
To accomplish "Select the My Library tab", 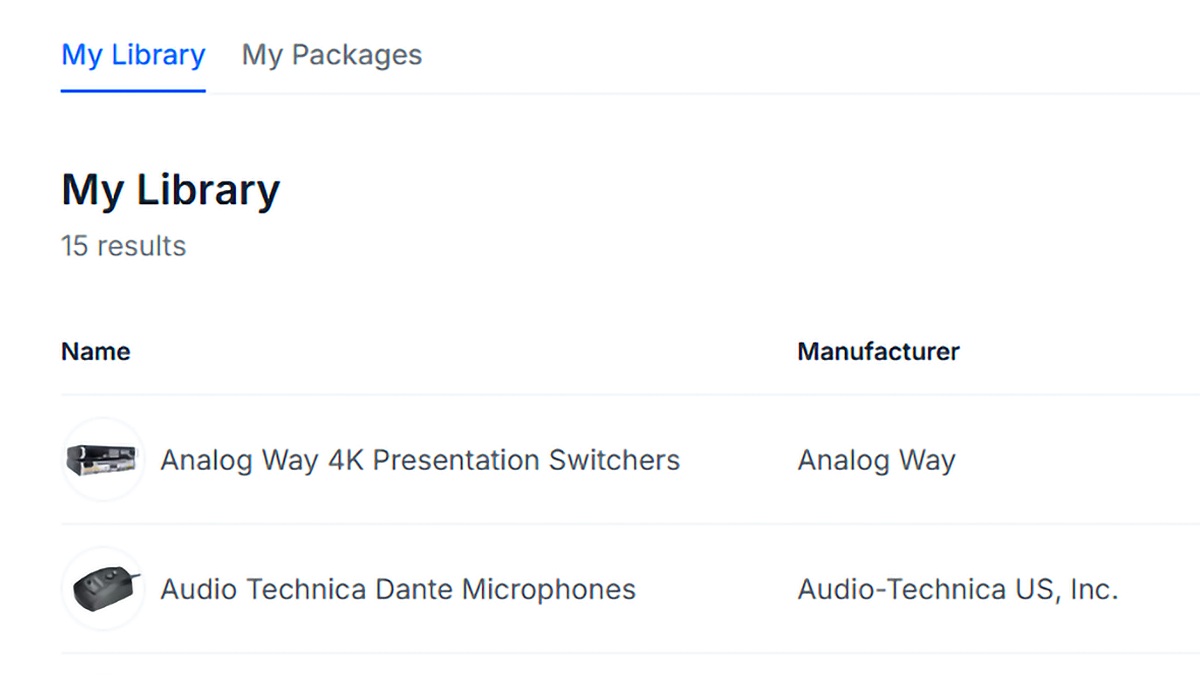I will 133,55.
